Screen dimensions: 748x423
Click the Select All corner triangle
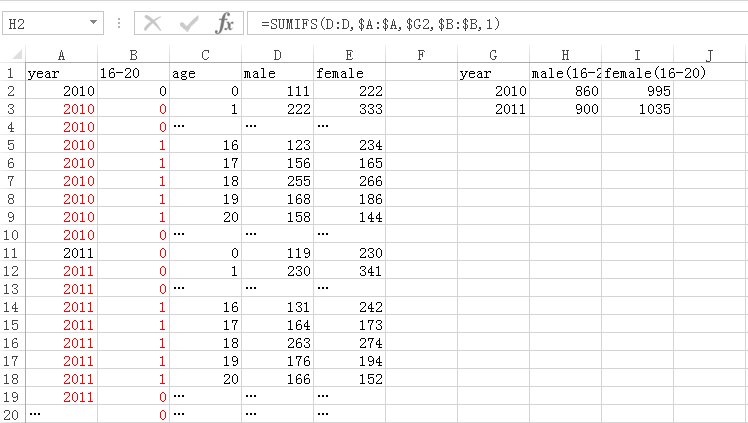12,54
